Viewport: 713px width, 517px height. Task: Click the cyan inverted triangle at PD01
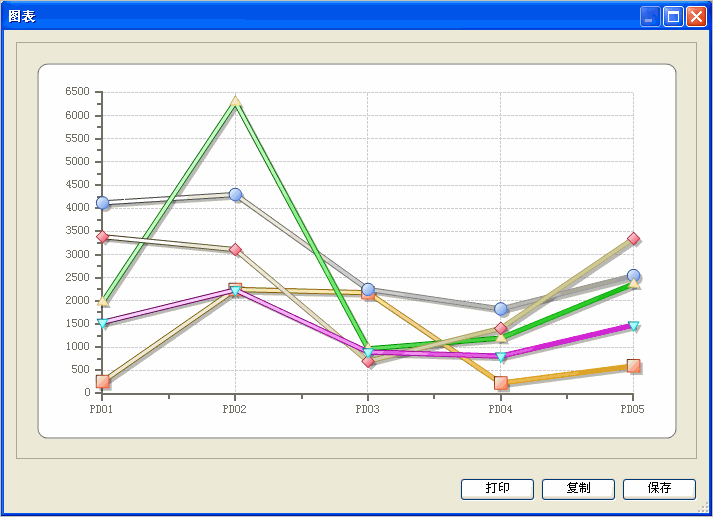103,323
